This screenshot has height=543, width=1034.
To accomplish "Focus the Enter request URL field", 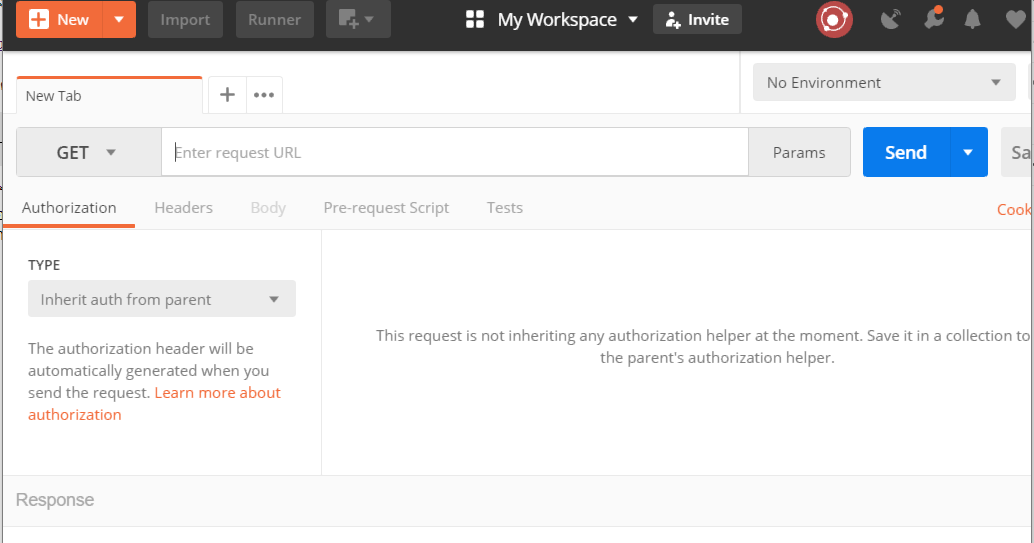I will 455,152.
